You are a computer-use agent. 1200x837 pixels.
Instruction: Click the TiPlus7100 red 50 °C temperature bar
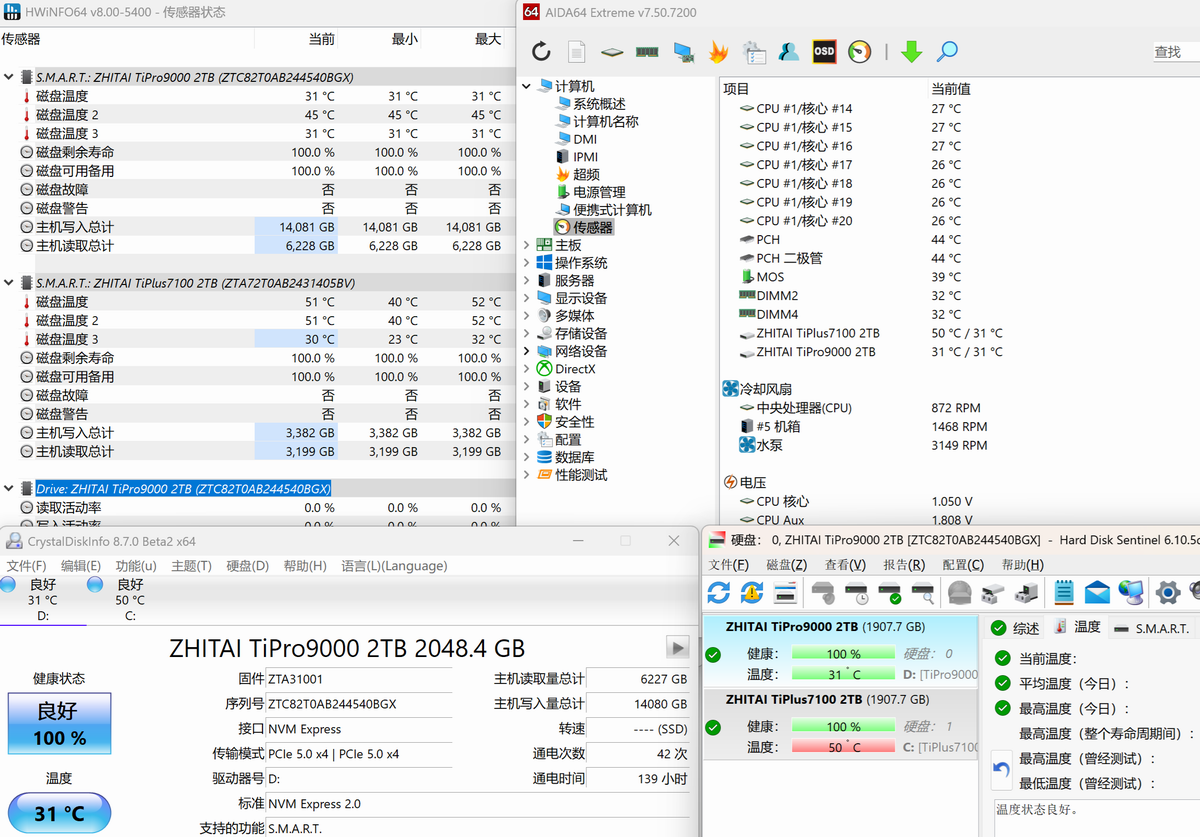pyautogui.click(x=843, y=747)
